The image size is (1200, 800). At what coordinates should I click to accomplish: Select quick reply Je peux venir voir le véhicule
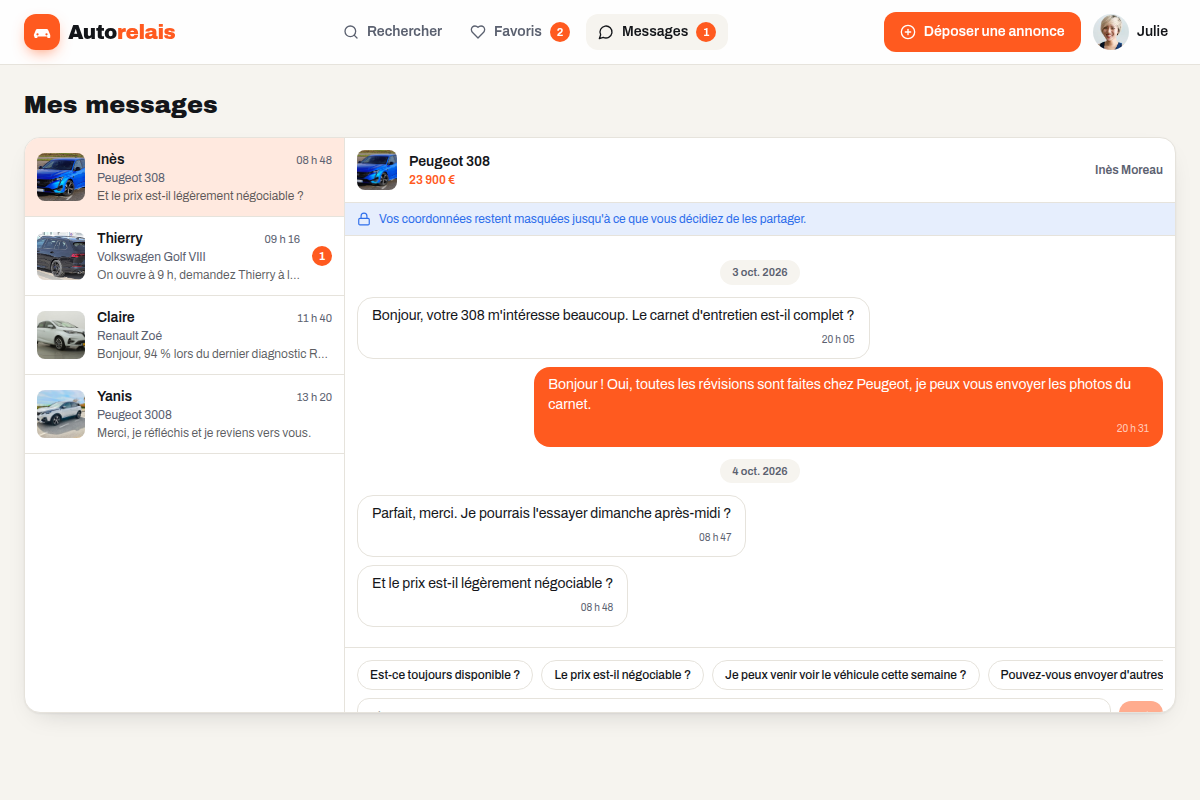[846, 675]
